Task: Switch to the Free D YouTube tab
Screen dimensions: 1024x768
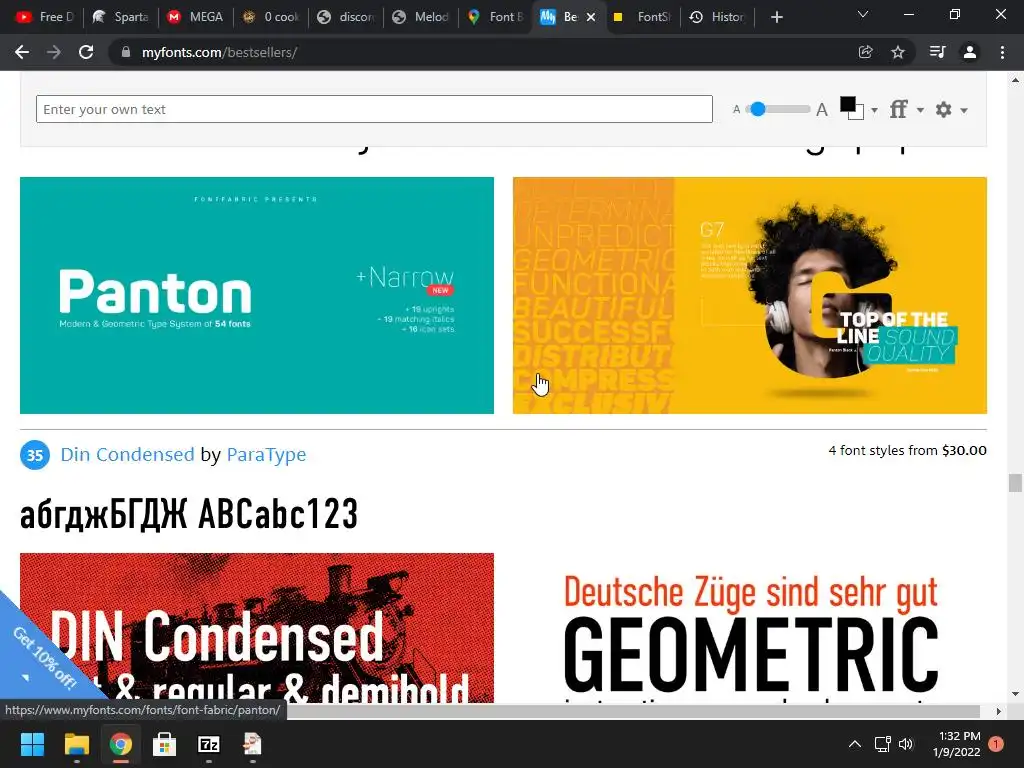Action: [44, 17]
